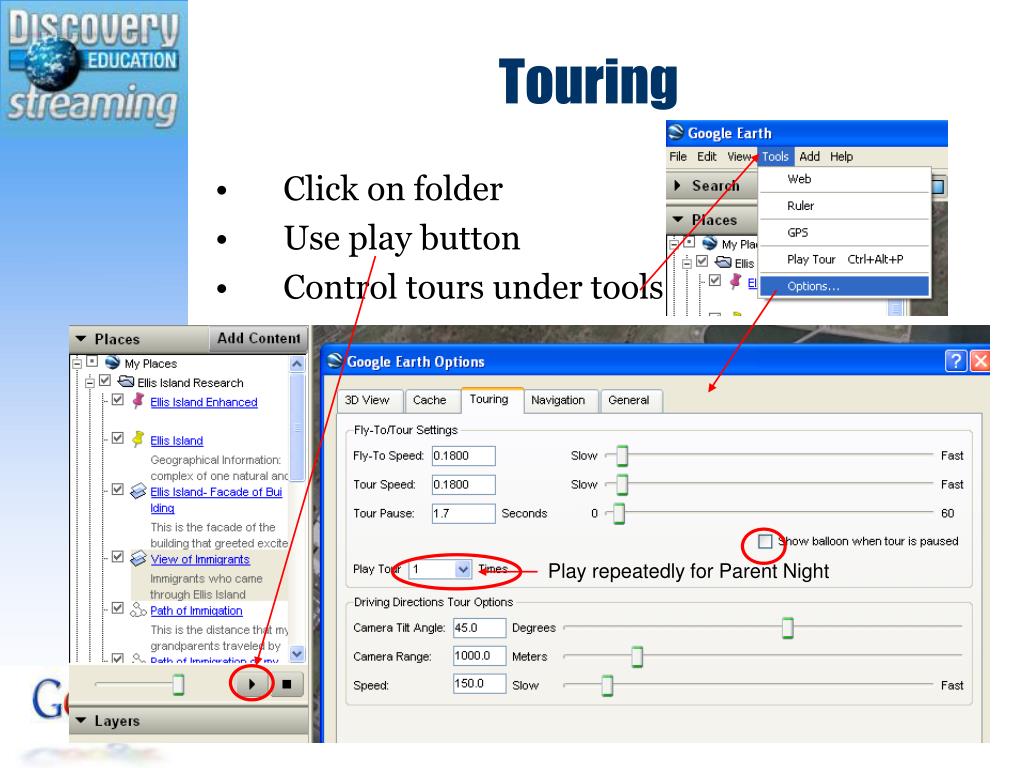Click the overlay icon beside Ellis Island- Facade

click(138, 490)
